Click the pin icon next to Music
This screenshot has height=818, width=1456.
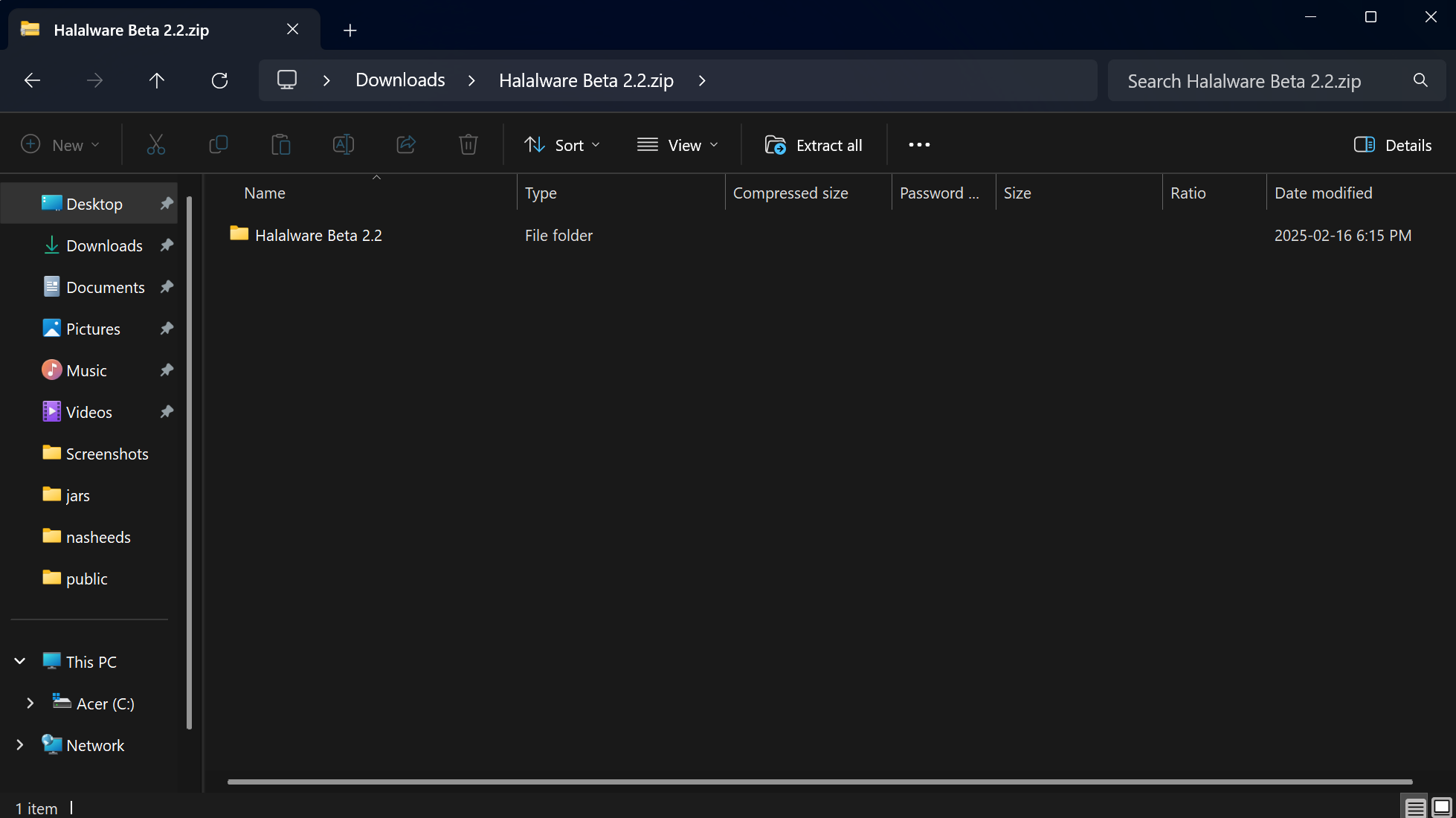[x=167, y=370]
